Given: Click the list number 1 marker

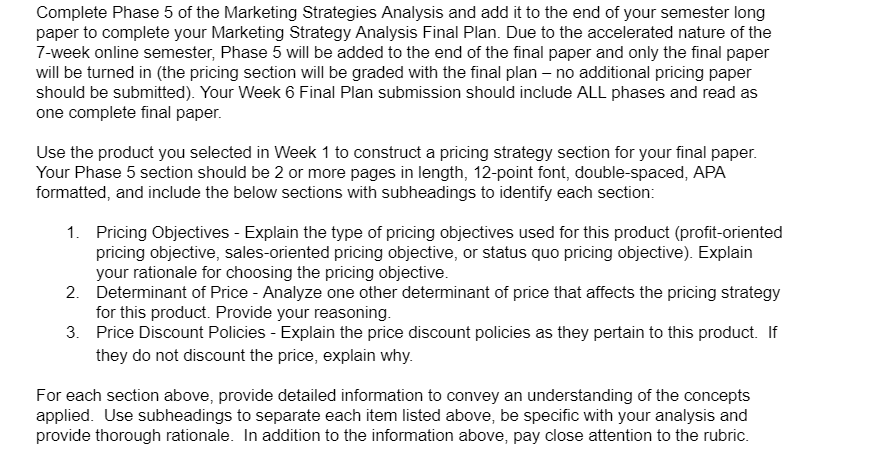Looking at the screenshot, I should coord(71,233).
